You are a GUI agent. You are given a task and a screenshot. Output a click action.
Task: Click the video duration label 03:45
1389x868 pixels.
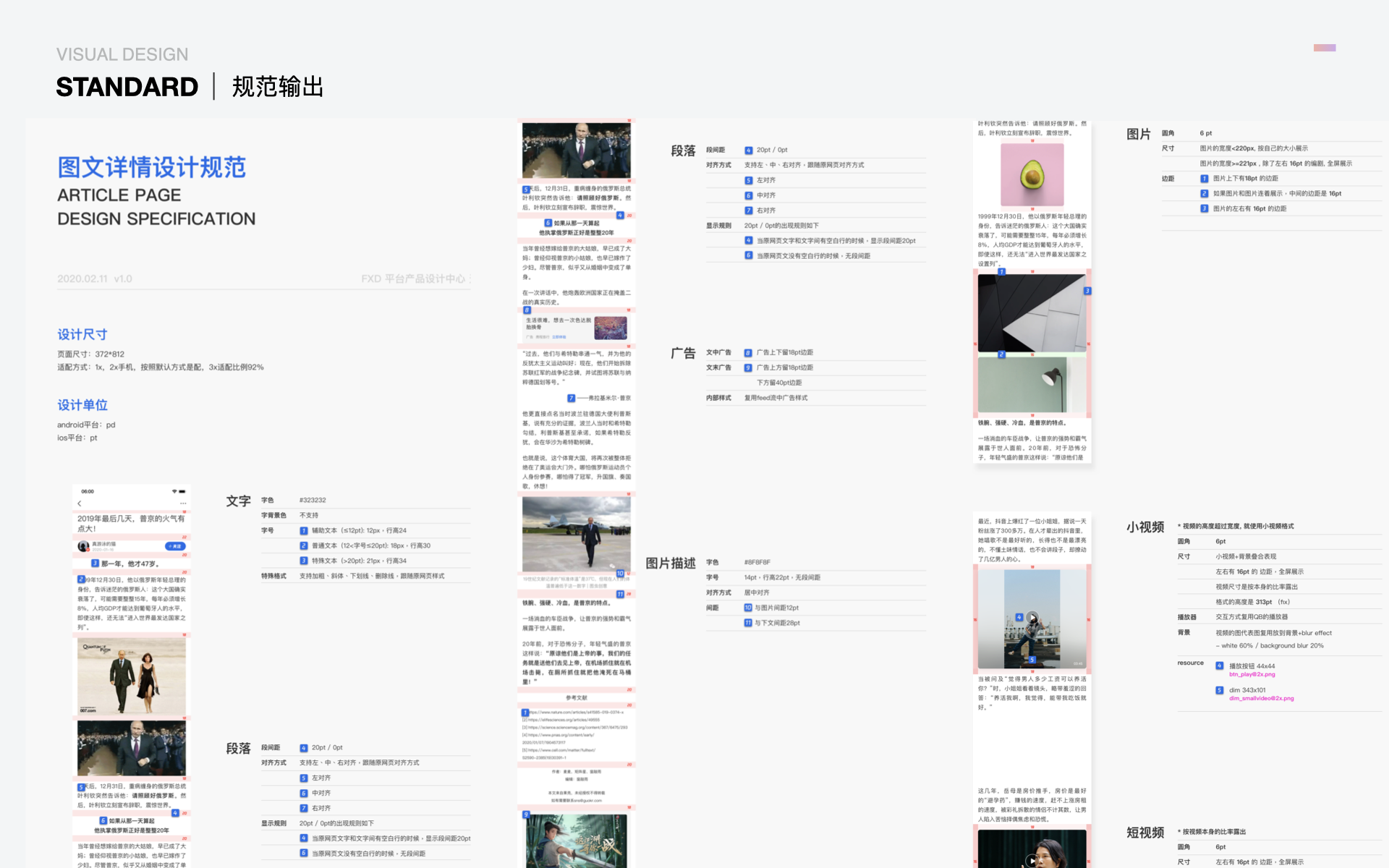(x=1078, y=663)
